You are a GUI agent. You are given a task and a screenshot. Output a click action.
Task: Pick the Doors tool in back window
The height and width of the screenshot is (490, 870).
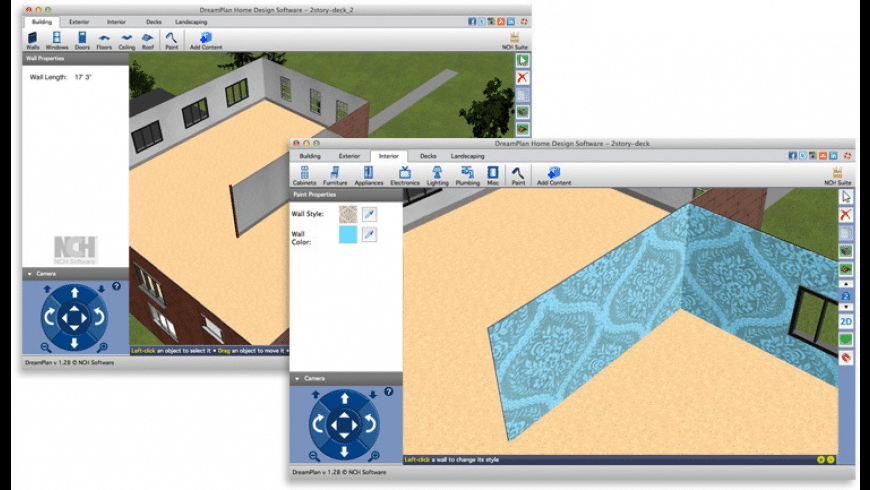(82, 41)
